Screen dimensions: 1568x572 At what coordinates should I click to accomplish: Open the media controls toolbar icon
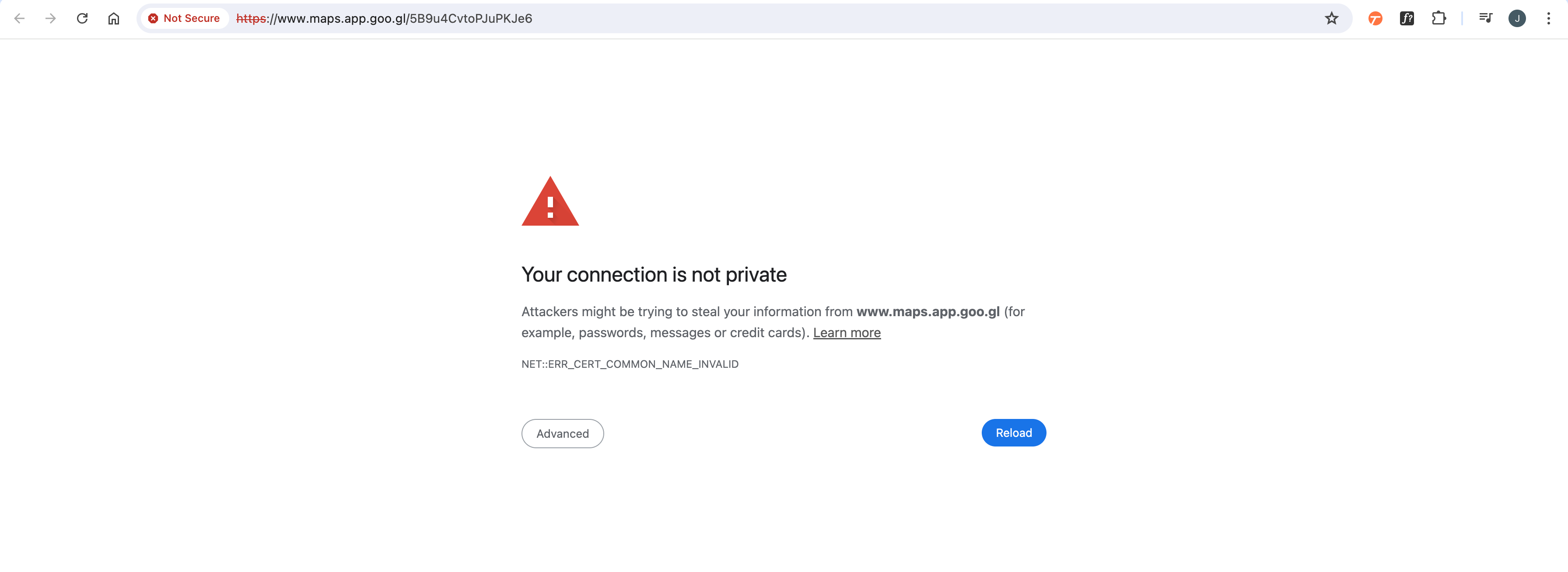1485,18
